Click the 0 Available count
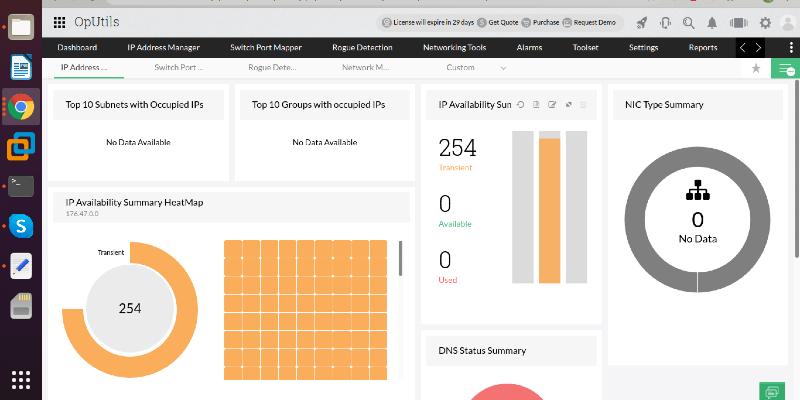Image resolution: width=800 pixels, height=400 pixels. [x=445, y=205]
